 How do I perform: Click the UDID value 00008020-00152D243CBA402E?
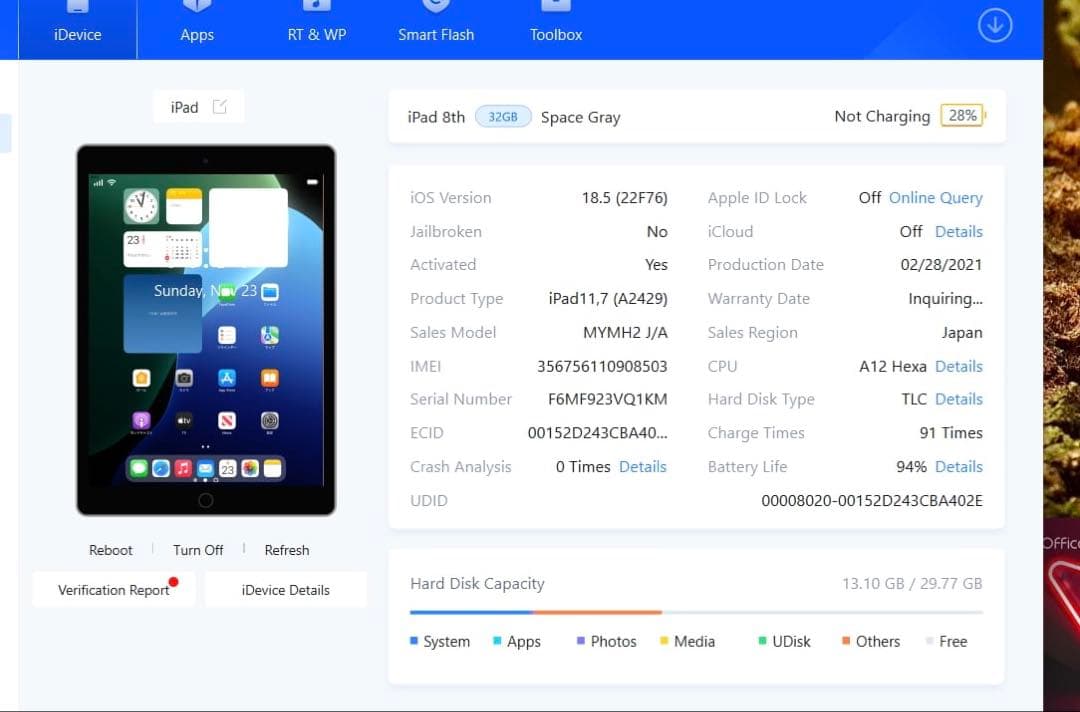coord(872,501)
